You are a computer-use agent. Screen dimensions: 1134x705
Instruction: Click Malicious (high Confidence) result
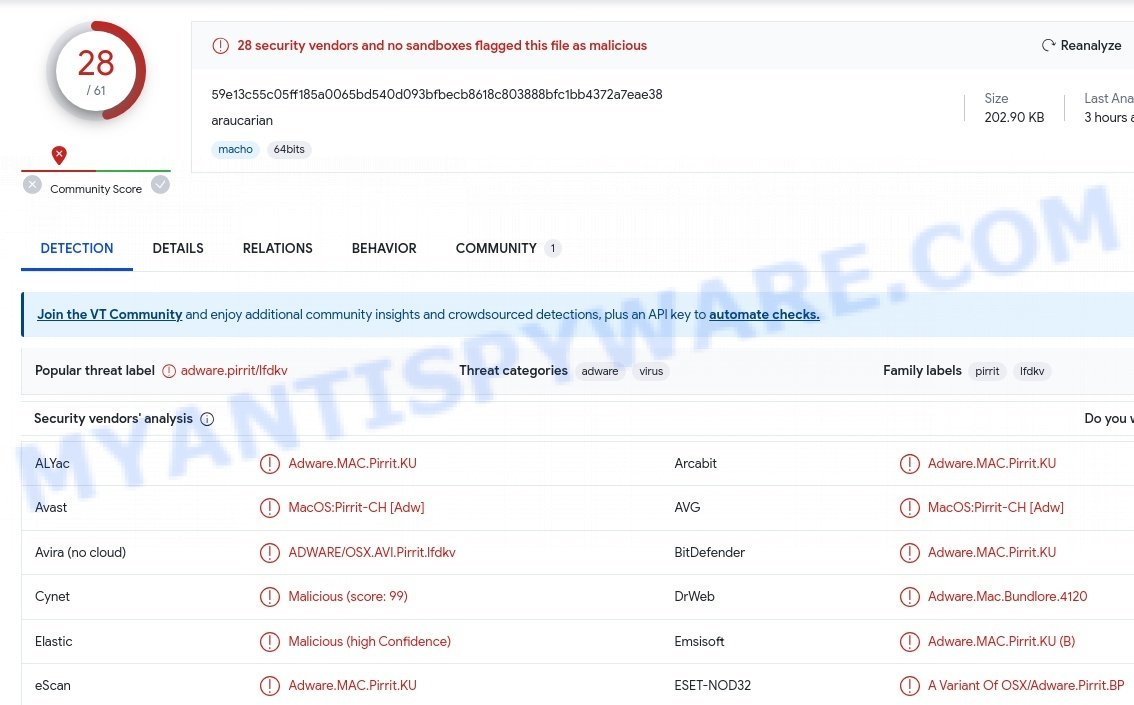point(370,641)
